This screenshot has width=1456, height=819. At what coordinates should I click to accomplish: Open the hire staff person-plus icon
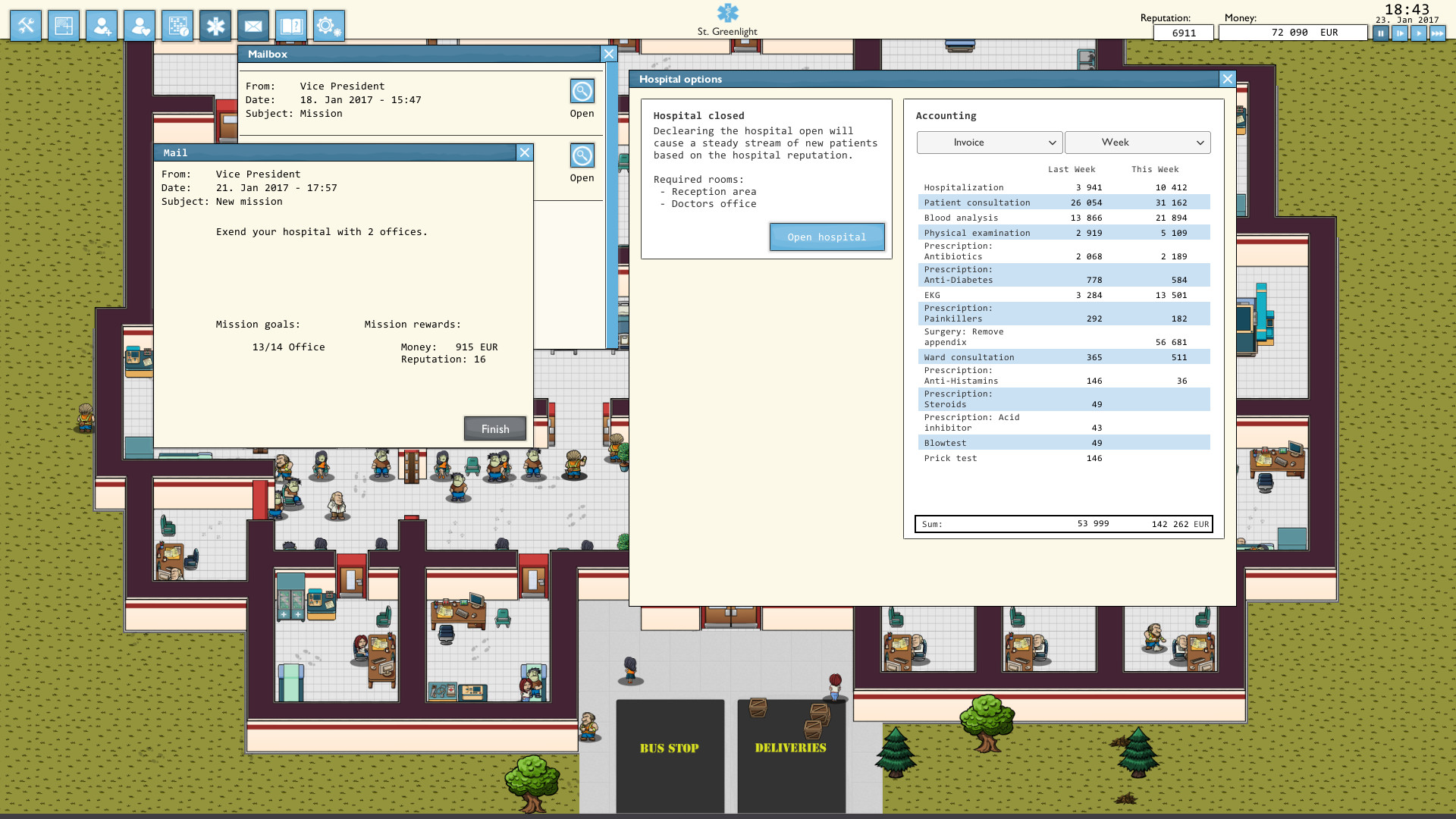pyautogui.click(x=102, y=26)
